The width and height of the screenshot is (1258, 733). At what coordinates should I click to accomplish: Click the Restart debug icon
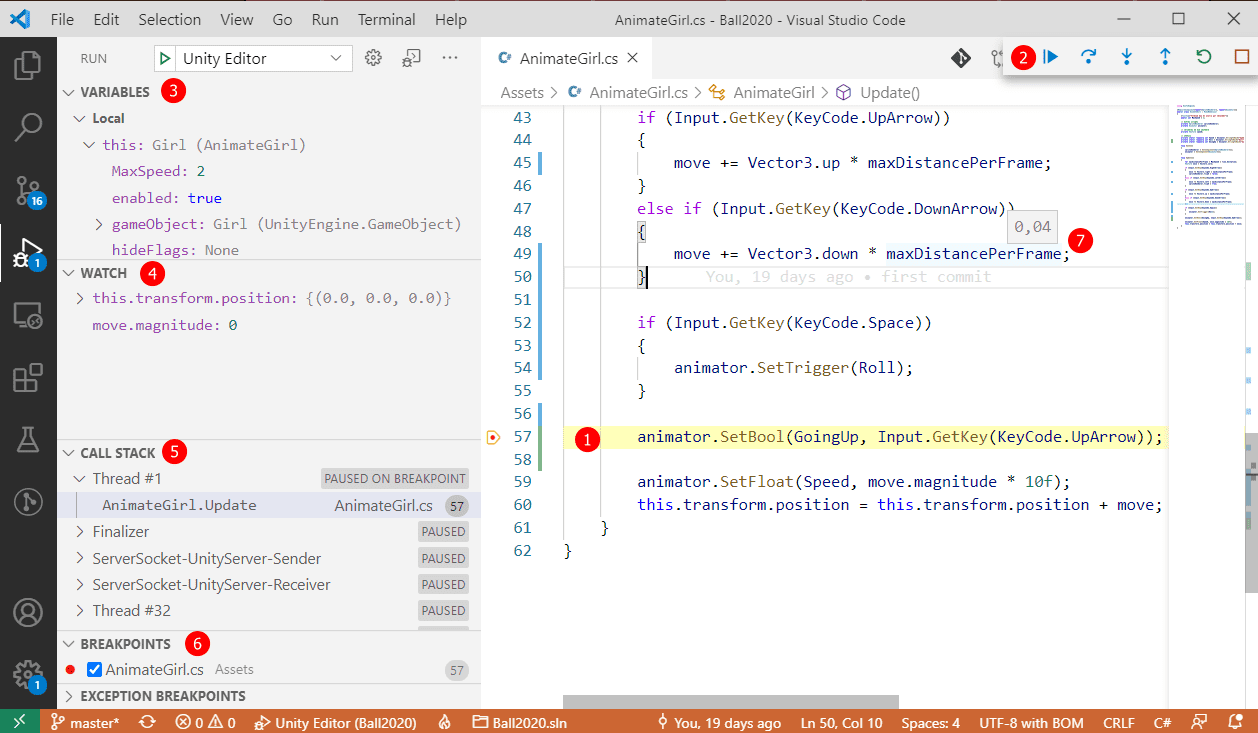(1204, 58)
